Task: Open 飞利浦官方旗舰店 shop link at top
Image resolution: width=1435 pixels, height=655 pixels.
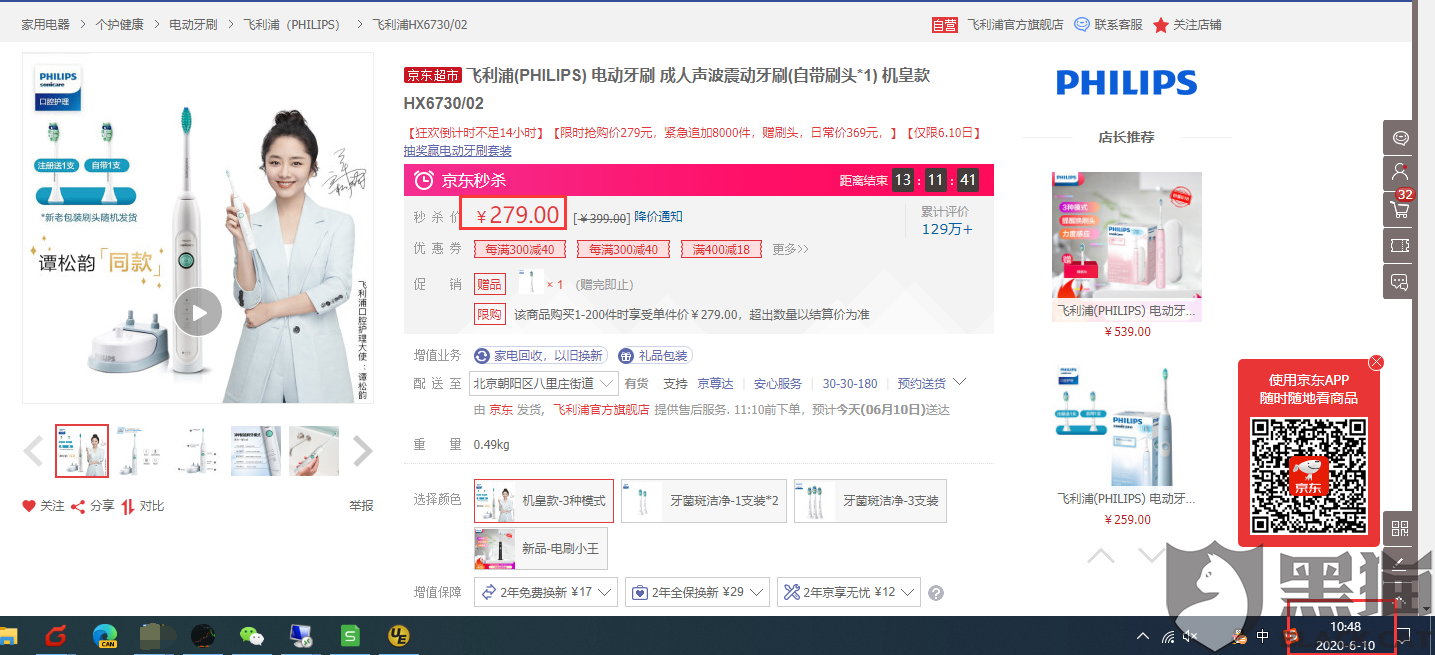Action: pyautogui.click(x=1015, y=24)
